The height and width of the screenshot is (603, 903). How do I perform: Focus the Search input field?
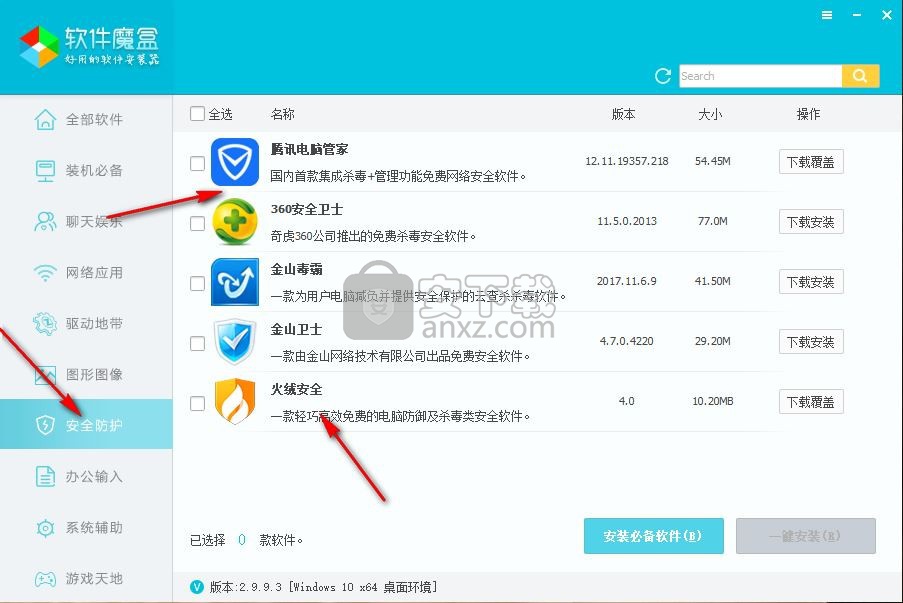(x=760, y=76)
